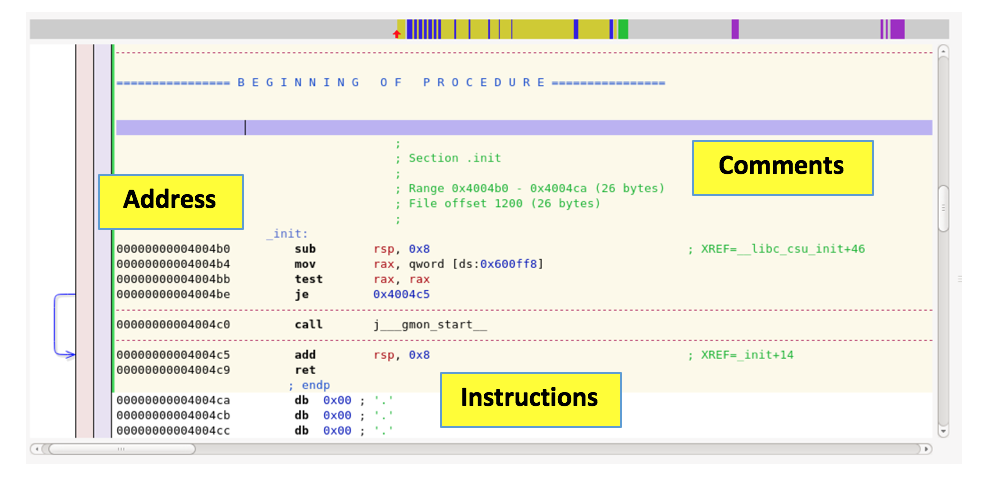
Task: Select address 00000000004004cb
Action: [173, 416]
